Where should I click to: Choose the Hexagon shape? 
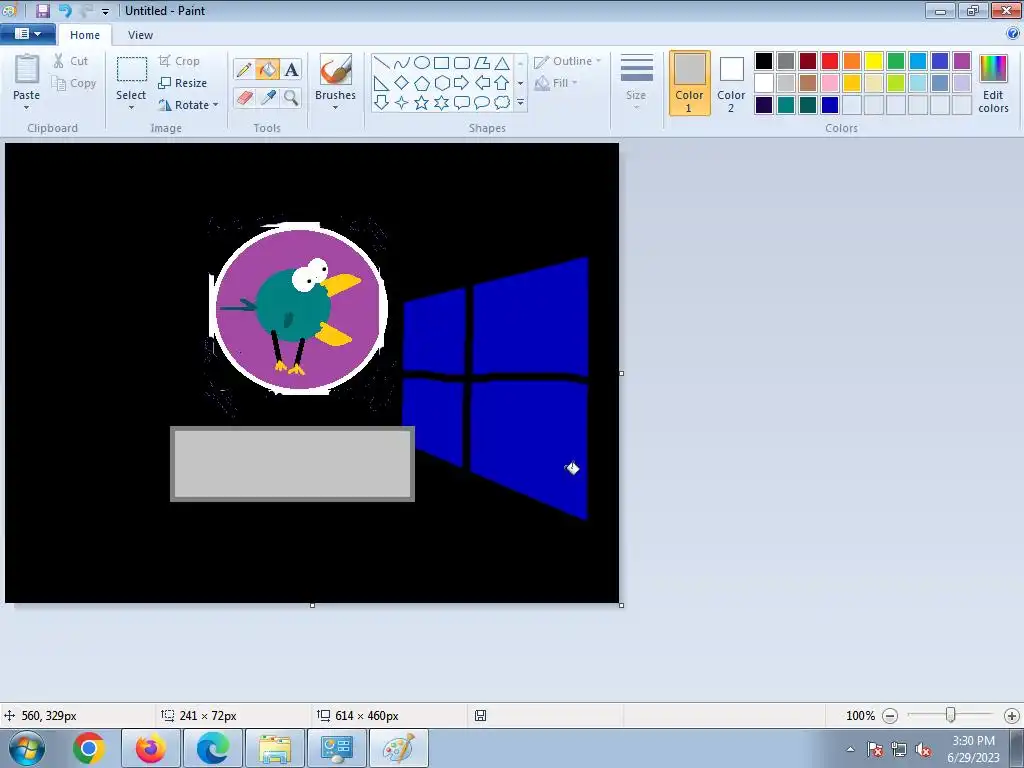click(x=441, y=83)
